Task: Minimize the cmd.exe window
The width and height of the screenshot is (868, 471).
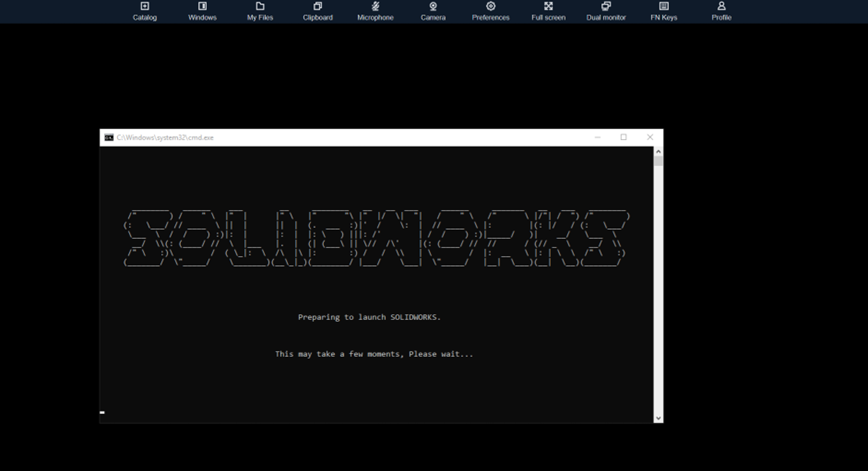Action: pyautogui.click(x=597, y=137)
